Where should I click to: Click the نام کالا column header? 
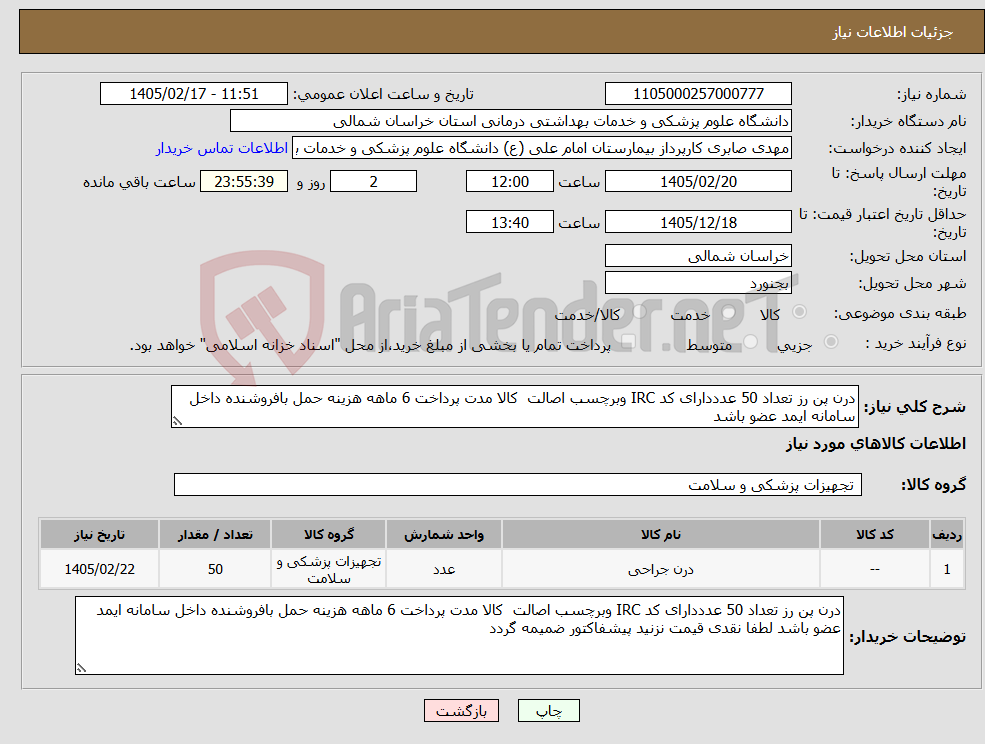tap(660, 534)
